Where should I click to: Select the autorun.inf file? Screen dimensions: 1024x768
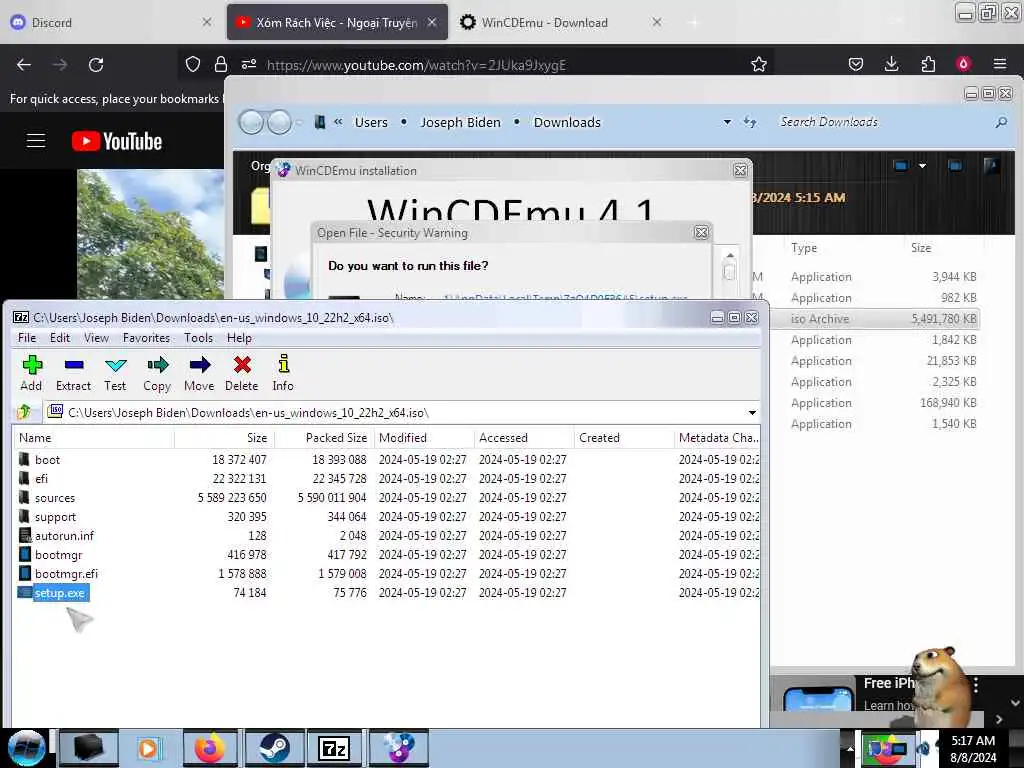point(64,536)
